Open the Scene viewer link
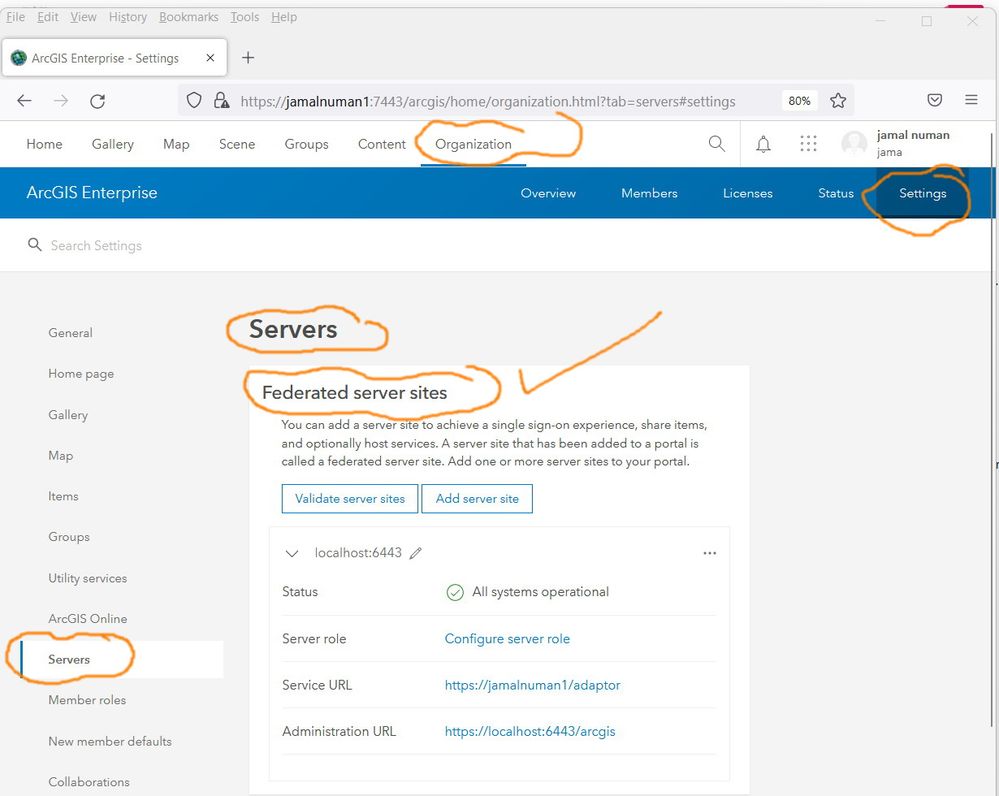 [x=237, y=144]
